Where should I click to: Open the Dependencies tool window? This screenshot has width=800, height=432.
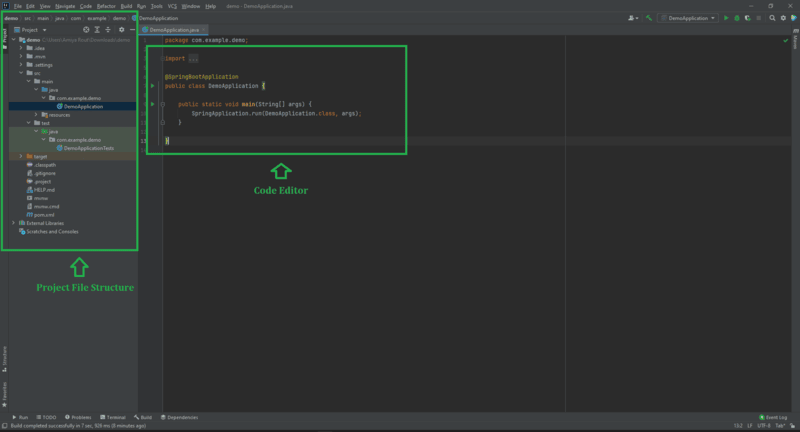click(x=179, y=417)
